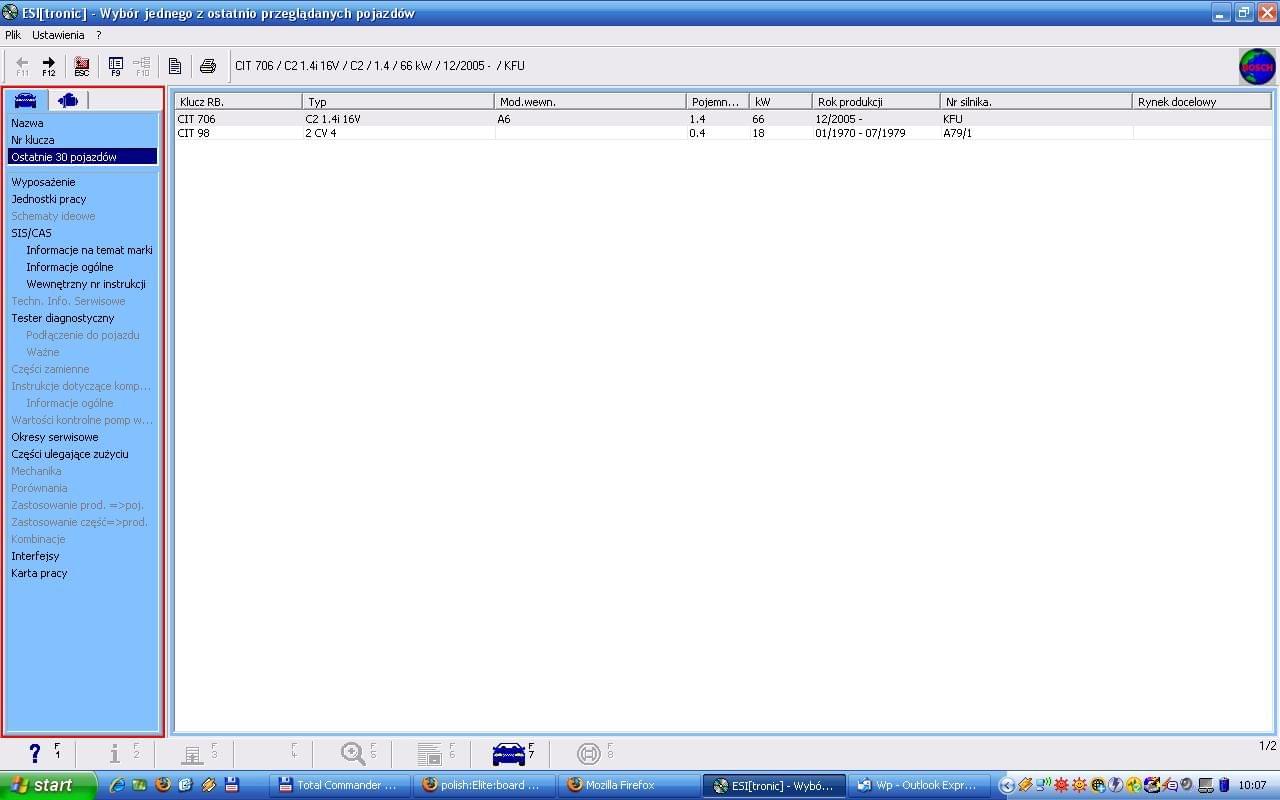Click the forward arrow F12 toolbar icon
The width and height of the screenshot is (1280, 800).
(48, 66)
